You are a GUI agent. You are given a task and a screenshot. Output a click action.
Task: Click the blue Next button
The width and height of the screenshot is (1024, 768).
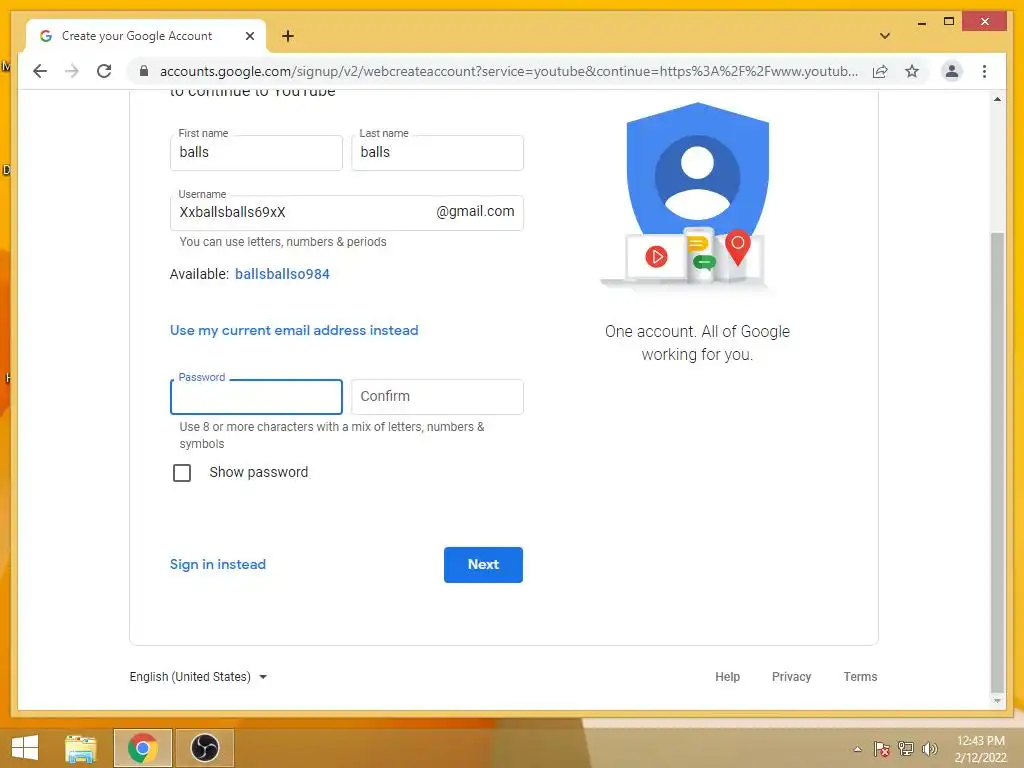(483, 565)
